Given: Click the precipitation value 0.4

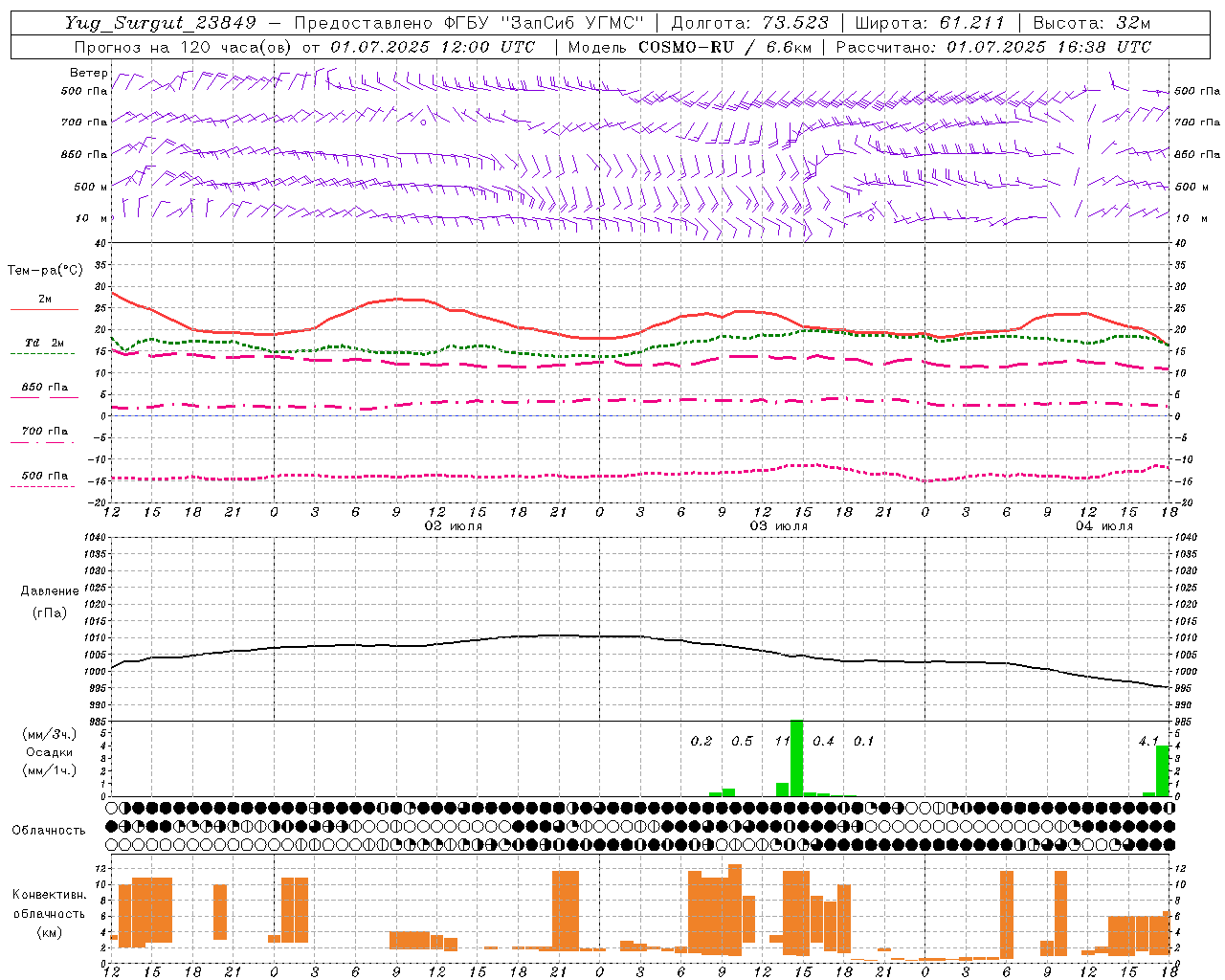Looking at the screenshot, I should click(823, 741).
